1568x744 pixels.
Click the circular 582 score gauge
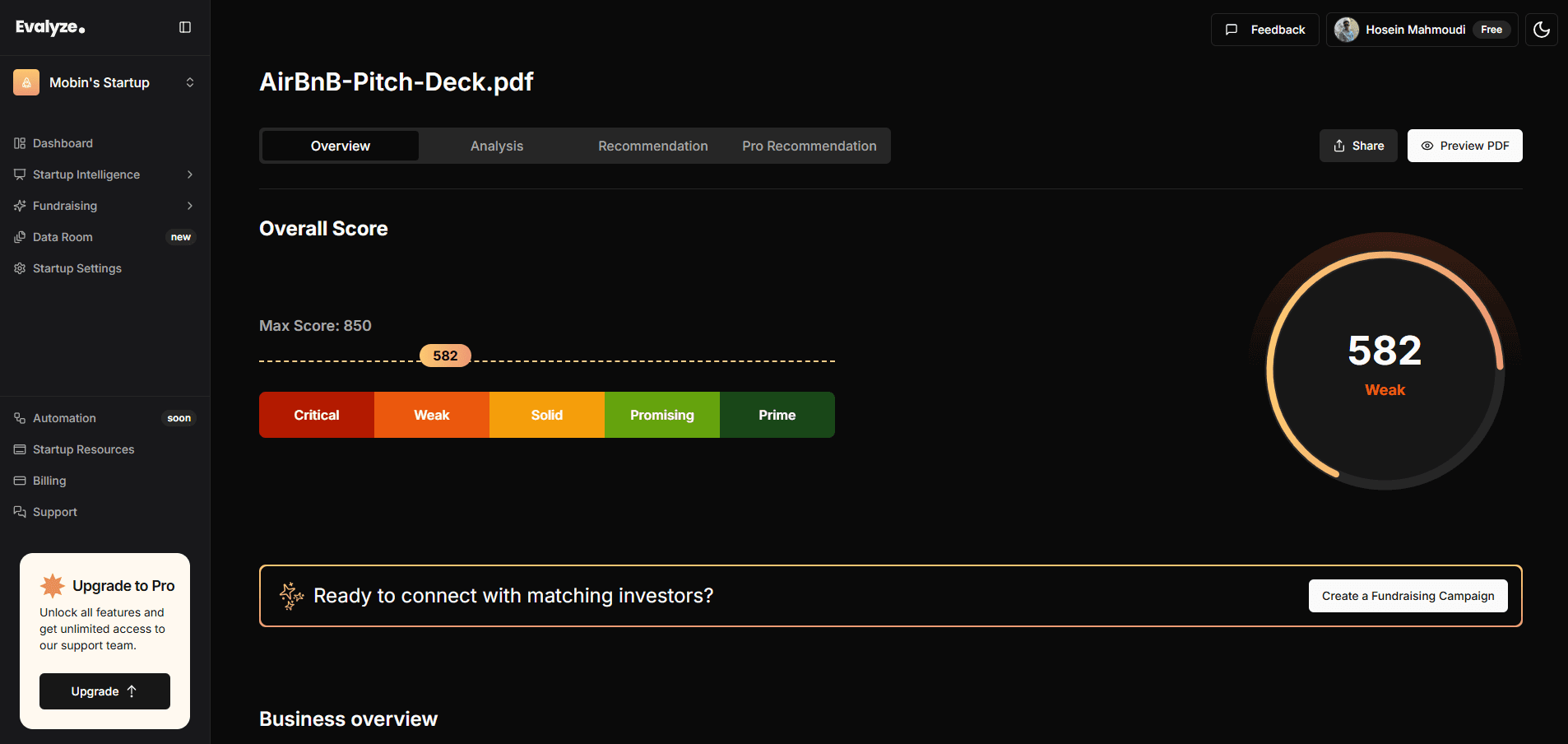pos(1385,370)
